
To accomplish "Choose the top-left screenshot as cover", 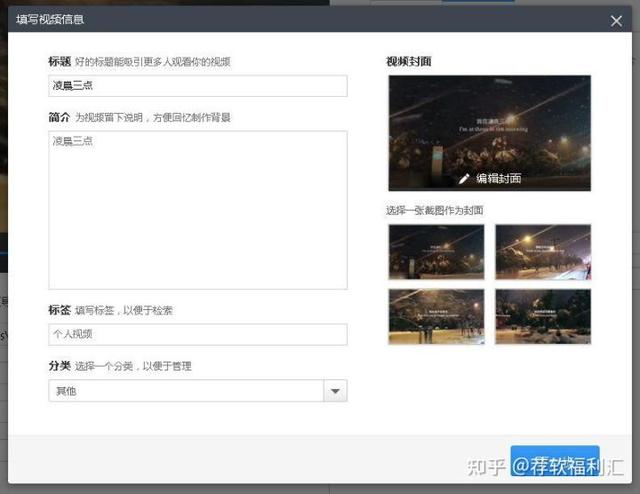I will [436, 252].
